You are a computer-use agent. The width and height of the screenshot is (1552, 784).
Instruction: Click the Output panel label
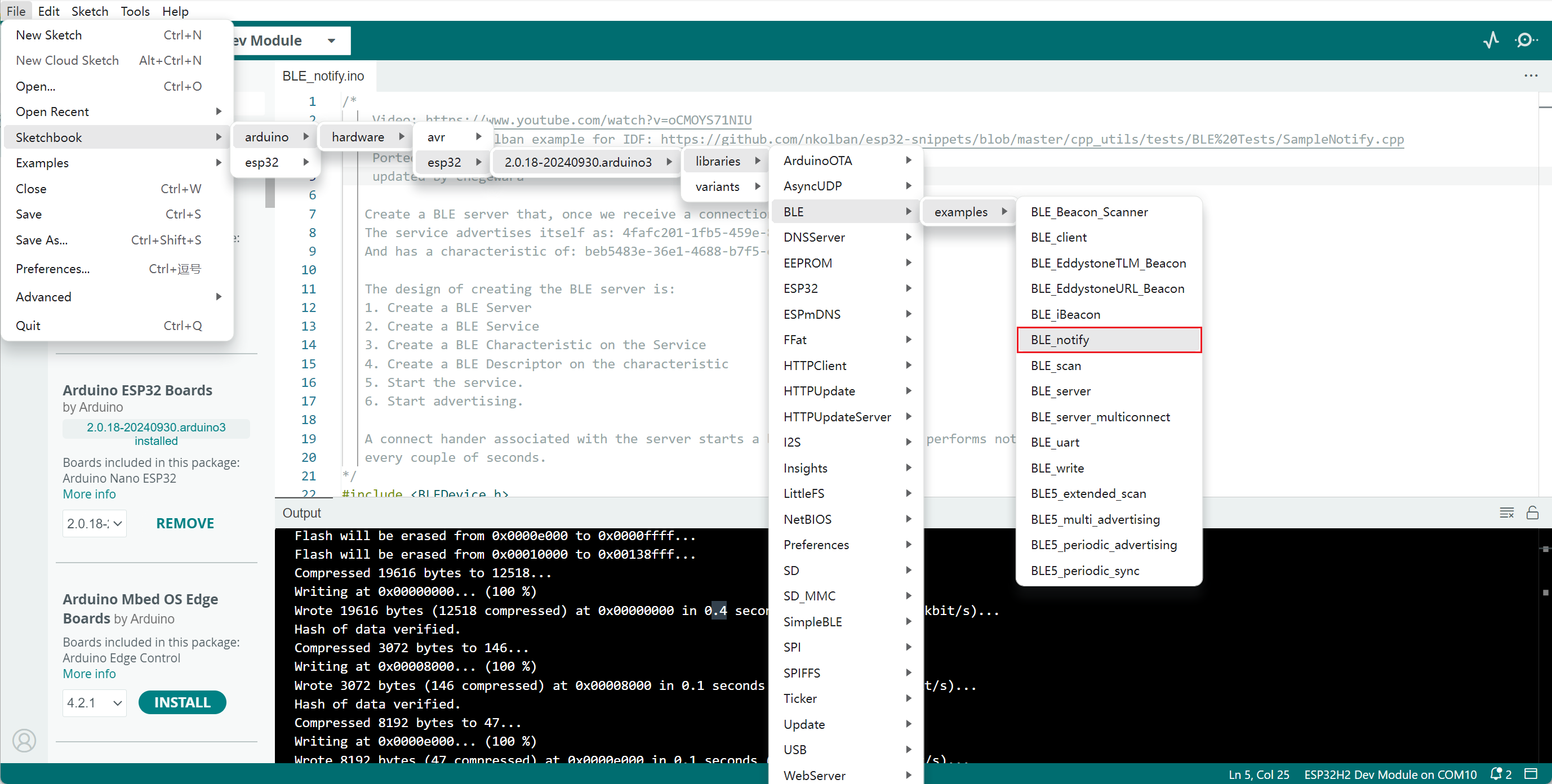[x=302, y=513]
